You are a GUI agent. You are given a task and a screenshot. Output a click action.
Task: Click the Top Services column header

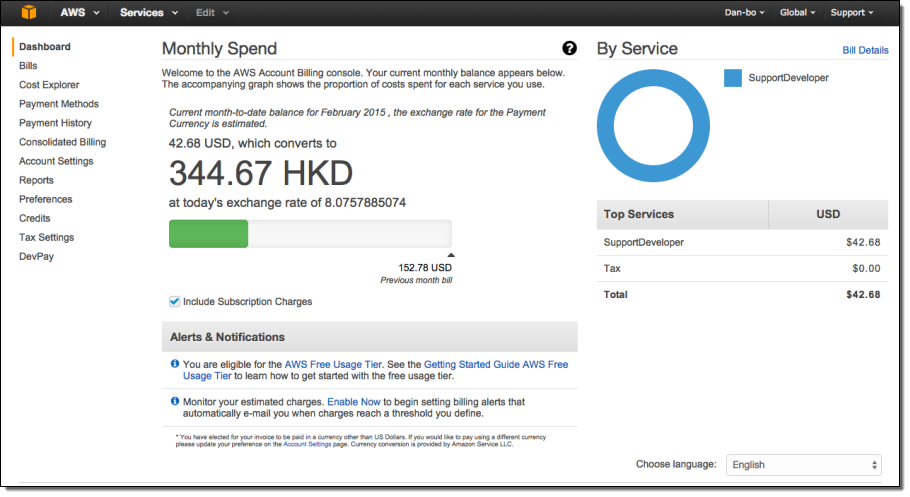682,214
